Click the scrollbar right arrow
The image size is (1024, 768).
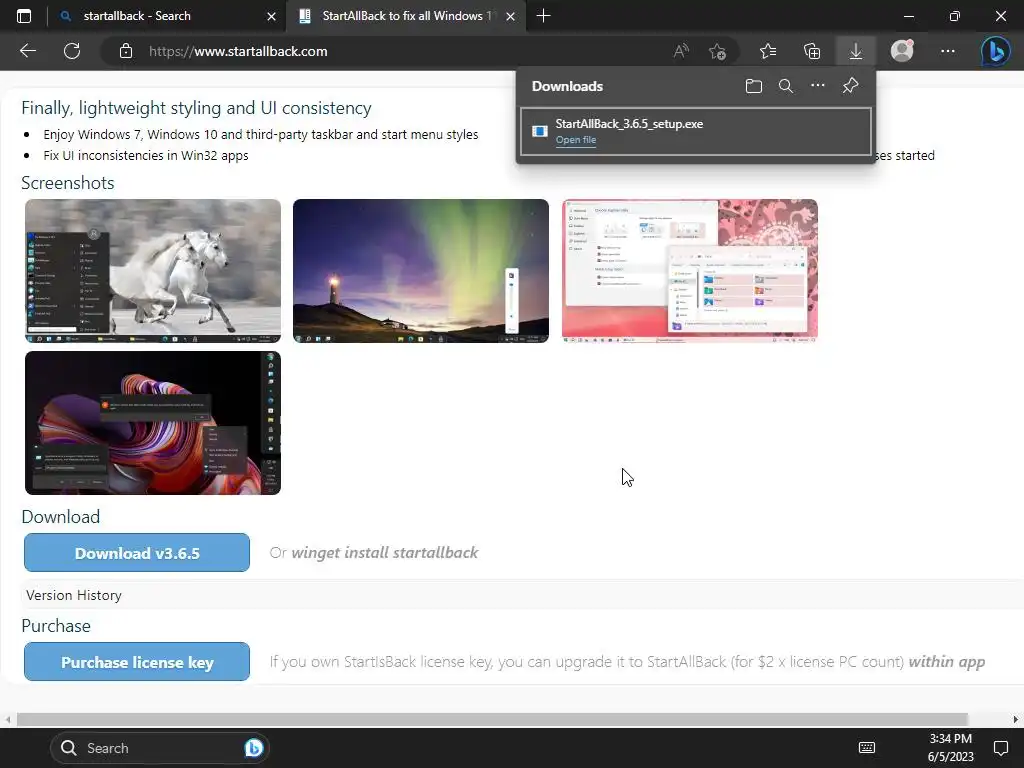pos(1016,719)
